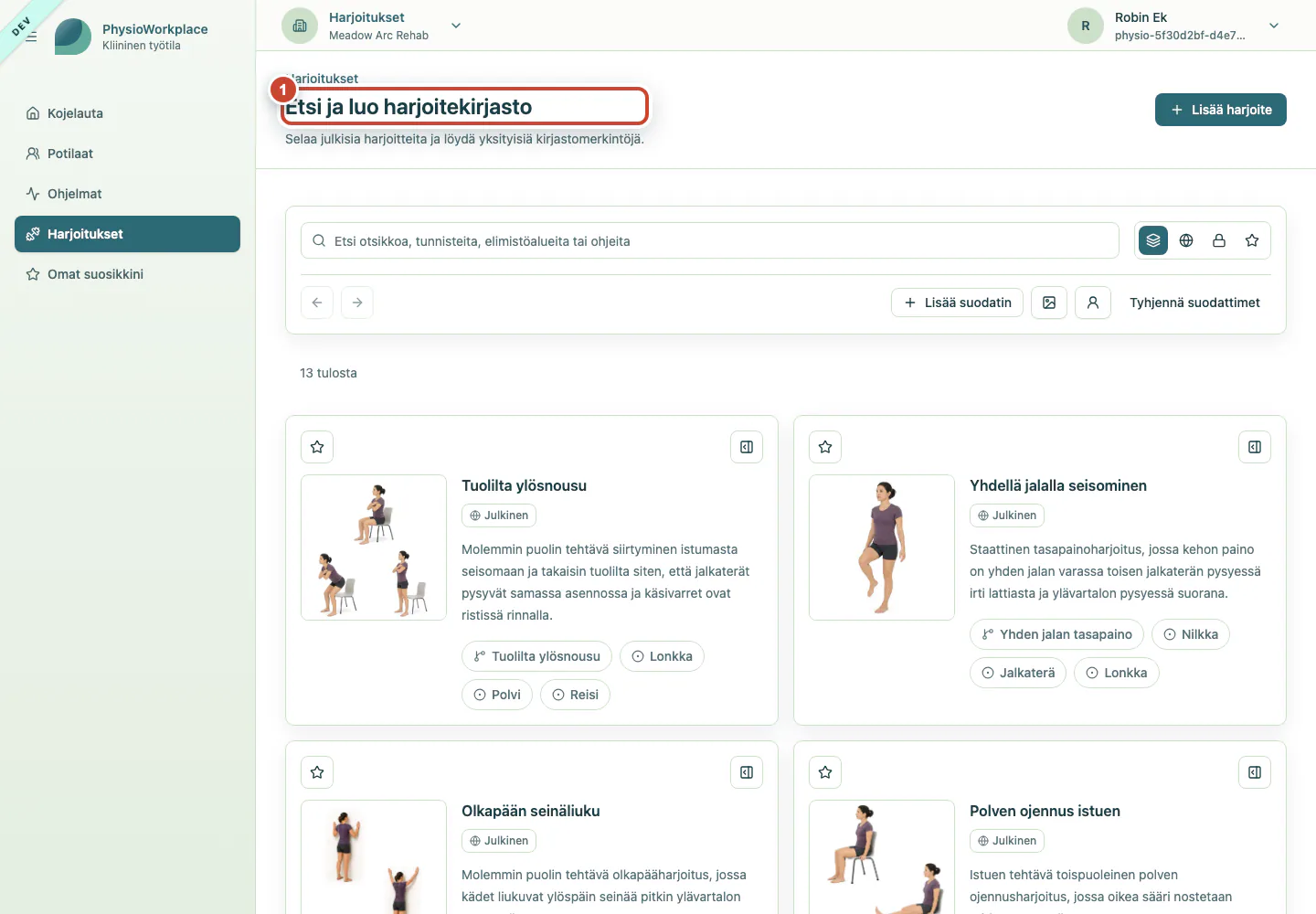The width and height of the screenshot is (1316, 914).
Task: Go to Ohjelmat section
Action: [127, 194]
